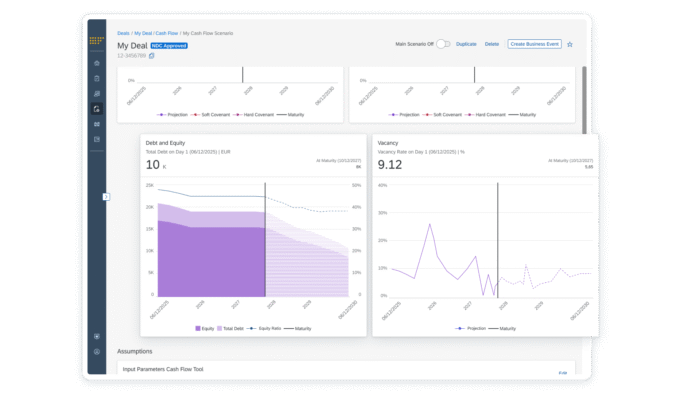Toggle Total Debt series in legend
700x394 pixels.
click(230, 328)
